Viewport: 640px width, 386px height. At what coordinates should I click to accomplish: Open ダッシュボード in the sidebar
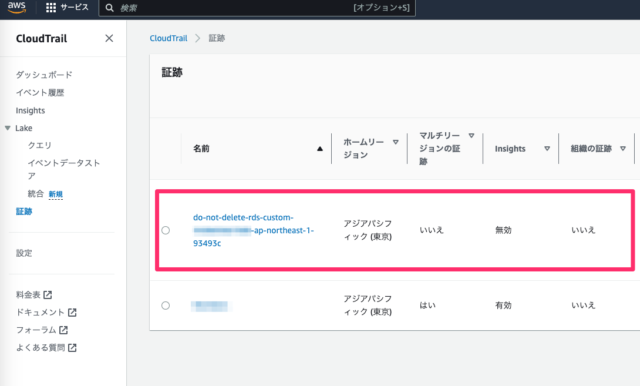coord(44,75)
